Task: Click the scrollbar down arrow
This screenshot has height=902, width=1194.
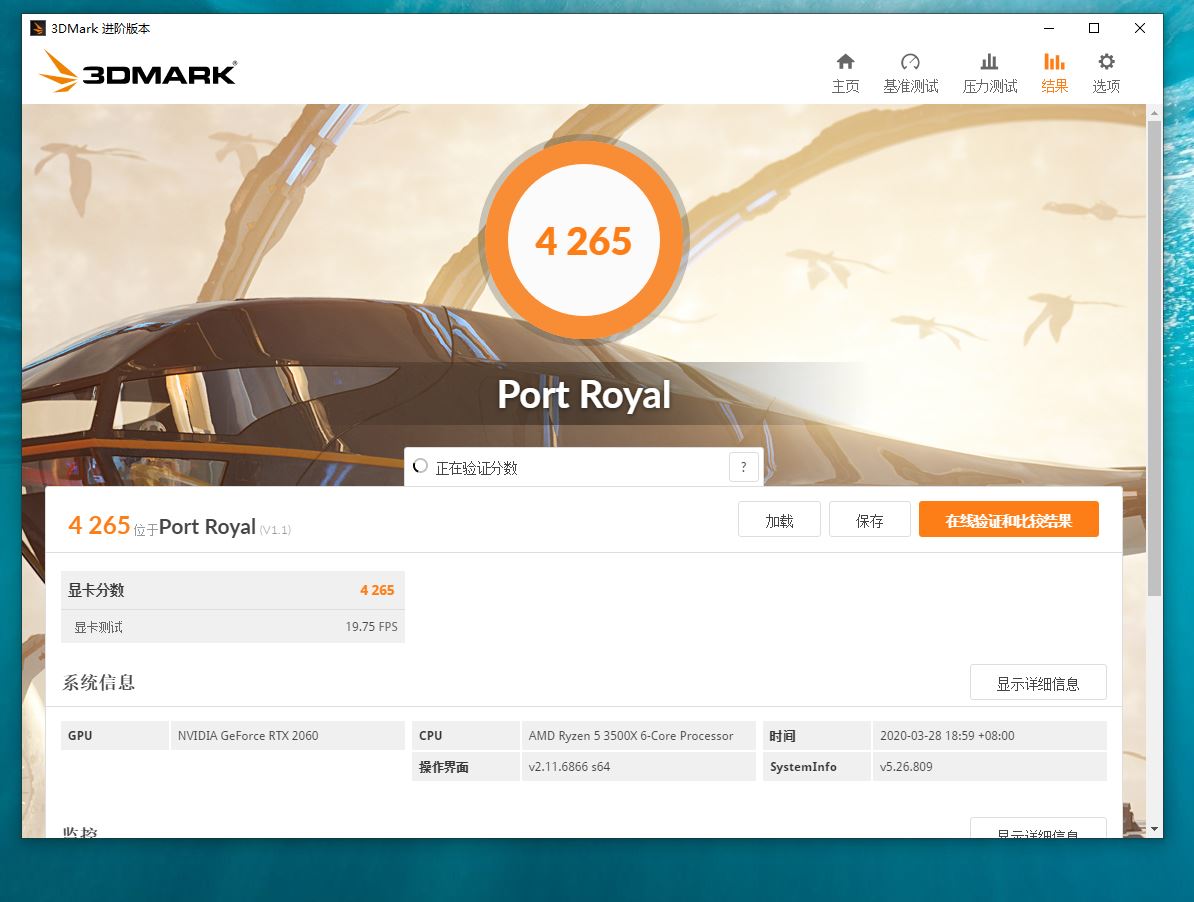Action: 1154,829
